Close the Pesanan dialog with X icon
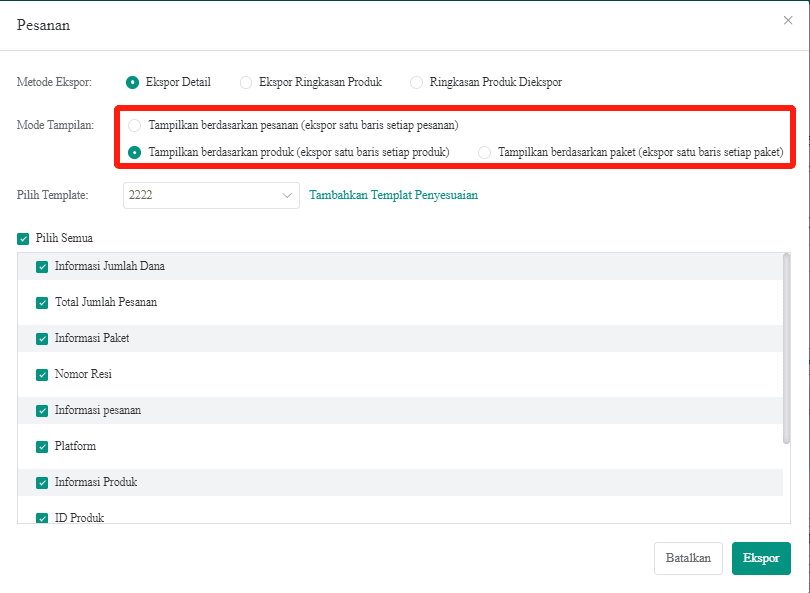This screenshot has height=593, width=810. (788, 20)
